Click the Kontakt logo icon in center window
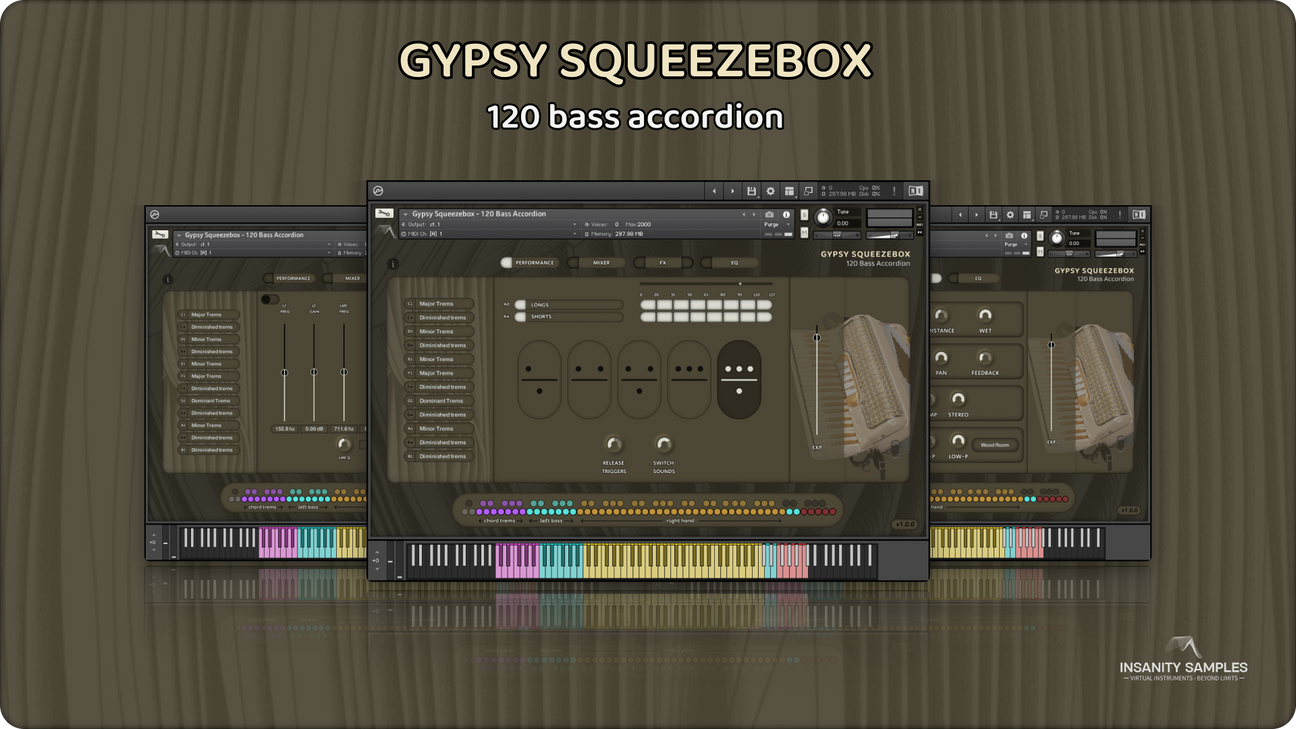 378,191
